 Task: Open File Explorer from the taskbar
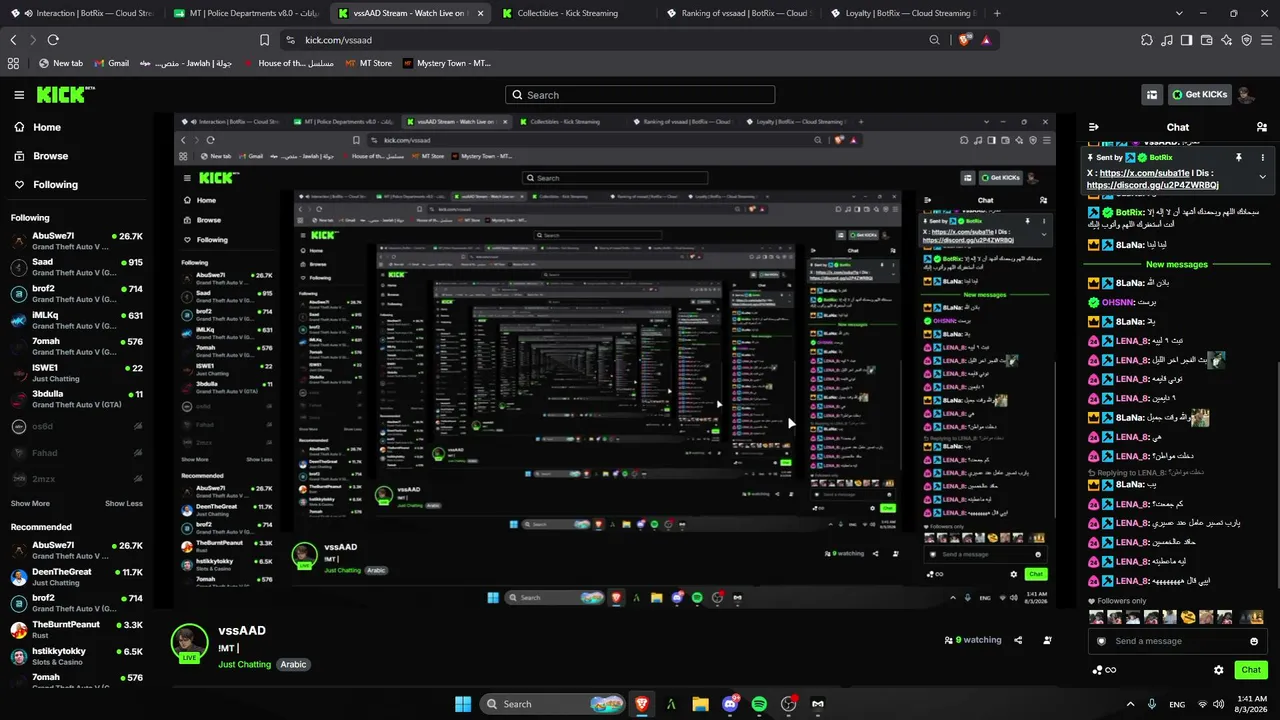700,704
